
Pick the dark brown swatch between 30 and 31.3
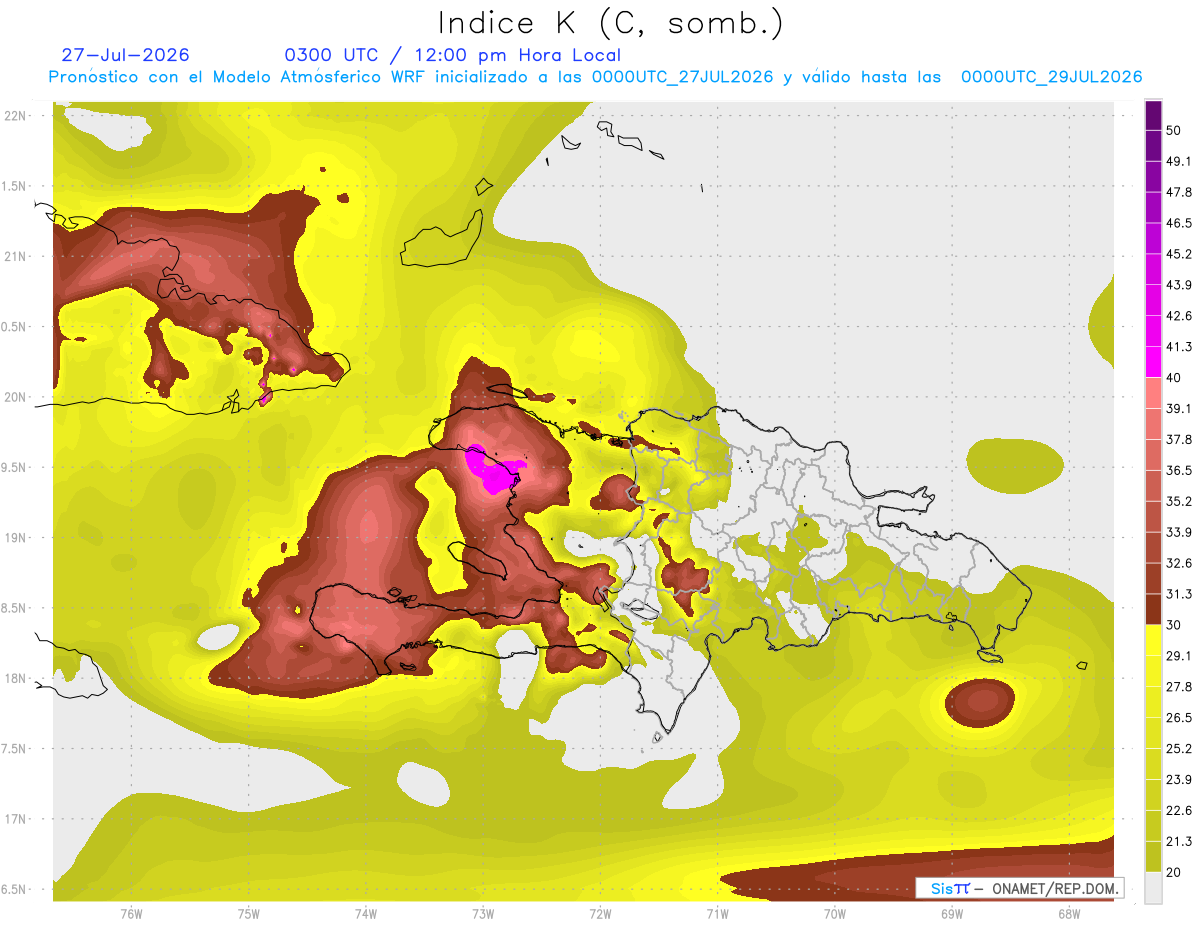[x=1153, y=609]
